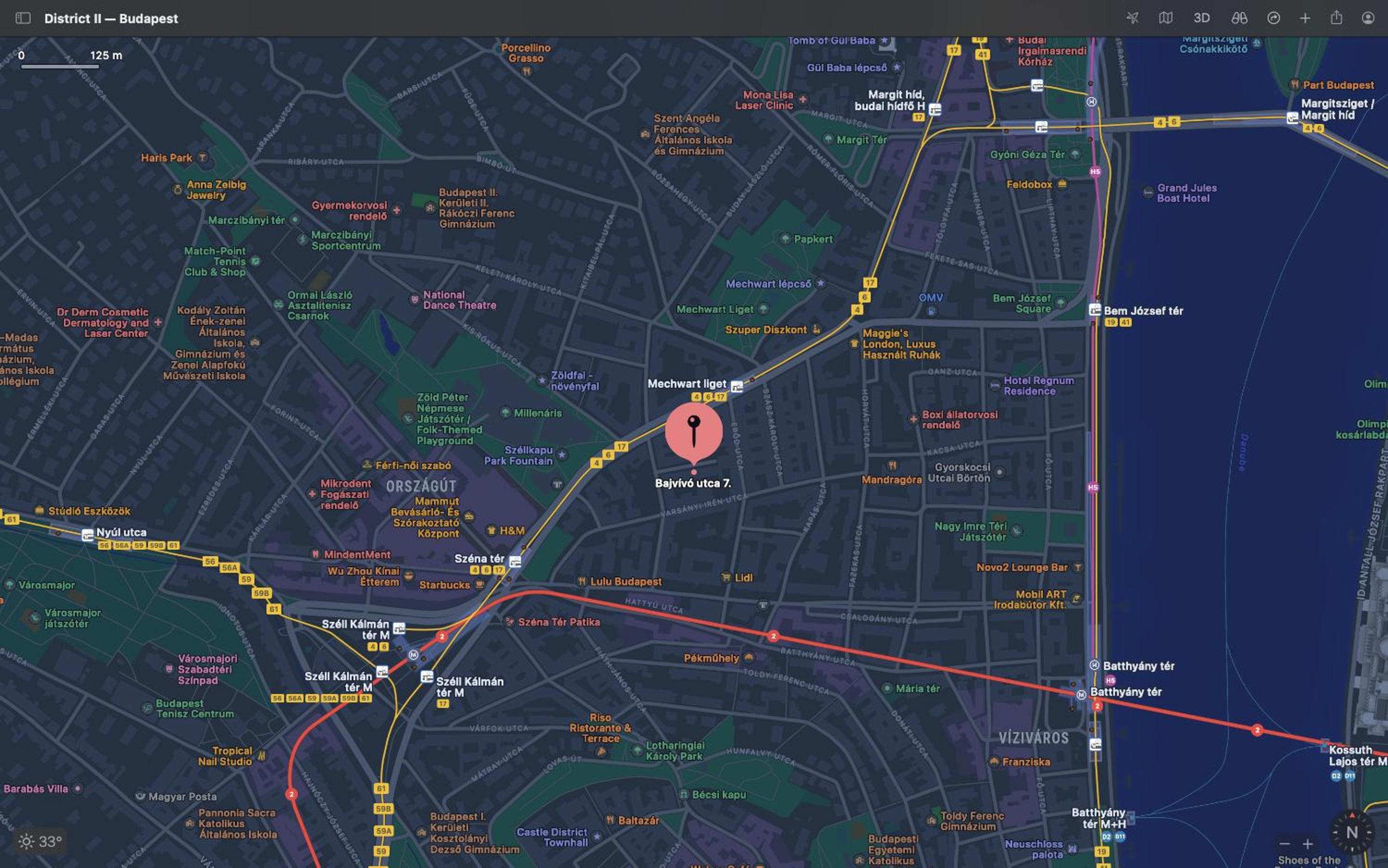Select the red pin at Bajvívó utca 7.

click(x=694, y=432)
